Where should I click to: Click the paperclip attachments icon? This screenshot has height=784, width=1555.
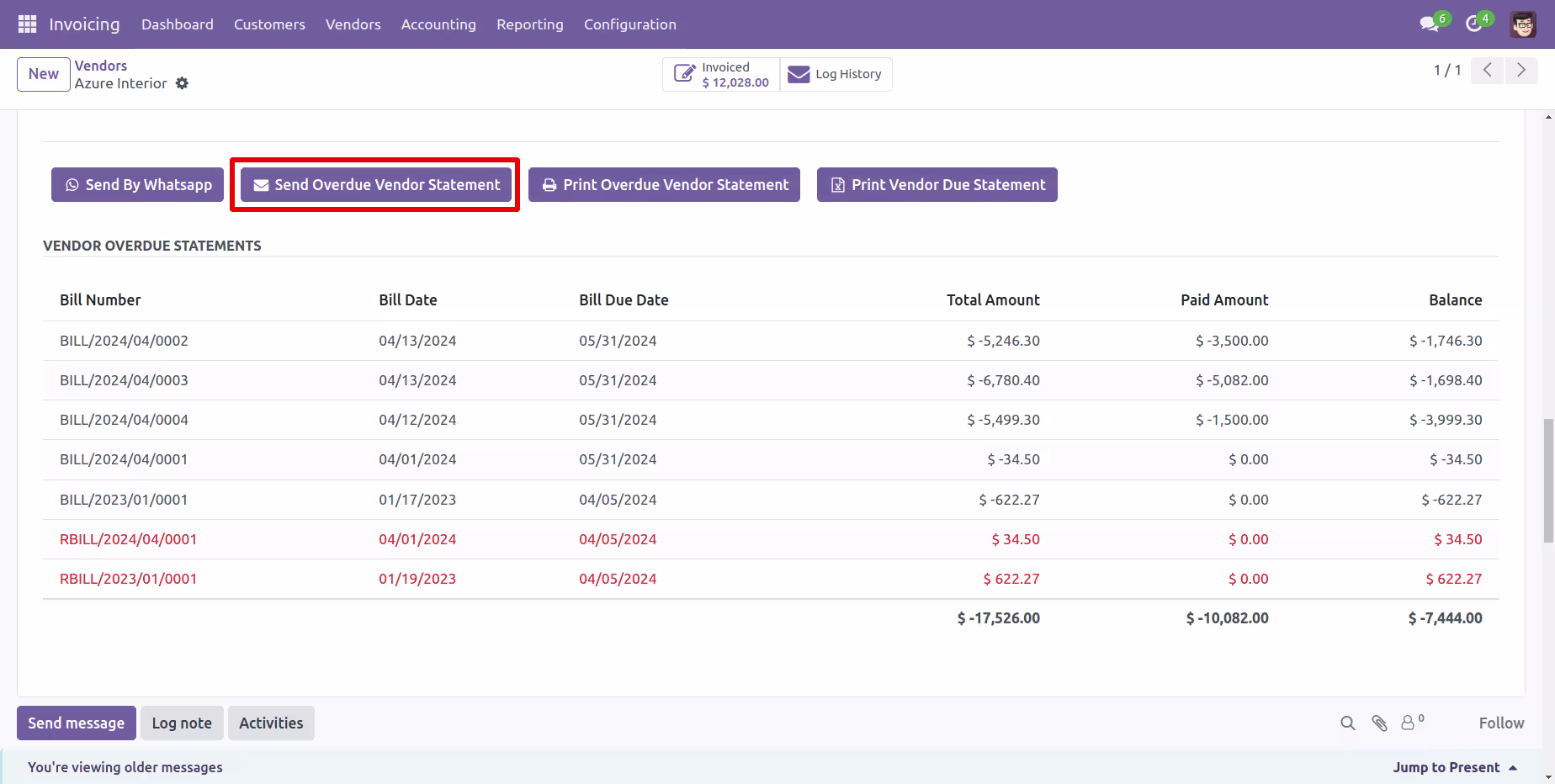click(x=1379, y=723)
